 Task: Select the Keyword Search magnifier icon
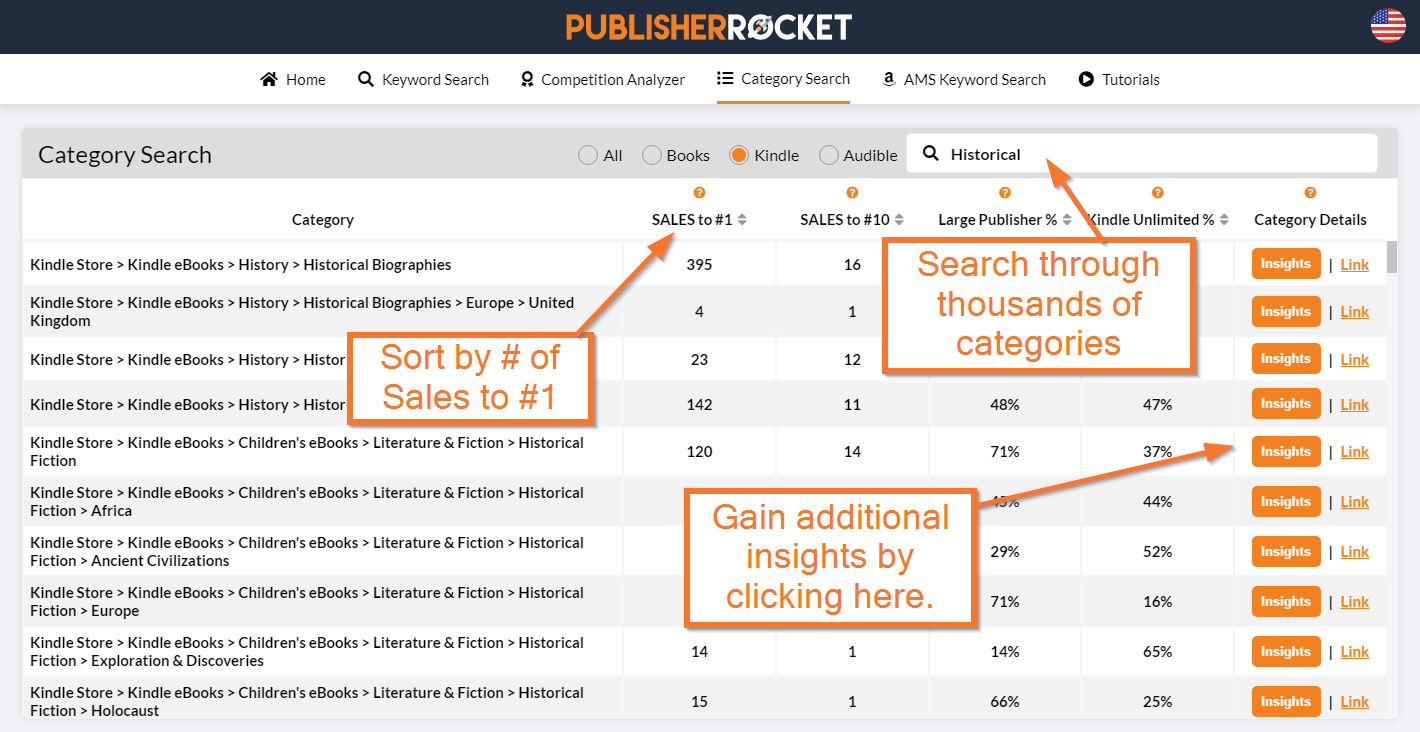tap(365, 78)
